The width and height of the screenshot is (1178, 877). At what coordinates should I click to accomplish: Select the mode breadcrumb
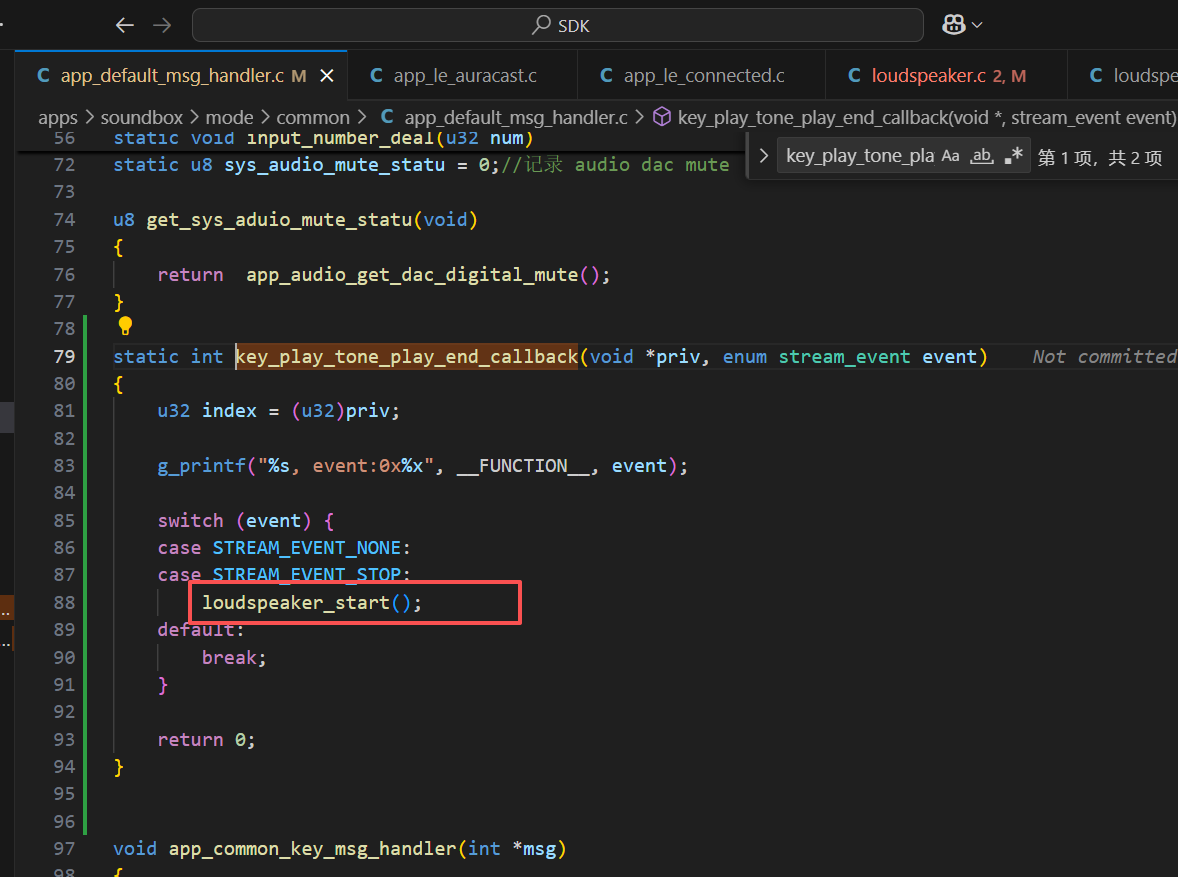pyautogui.click(x=229, y=118)
